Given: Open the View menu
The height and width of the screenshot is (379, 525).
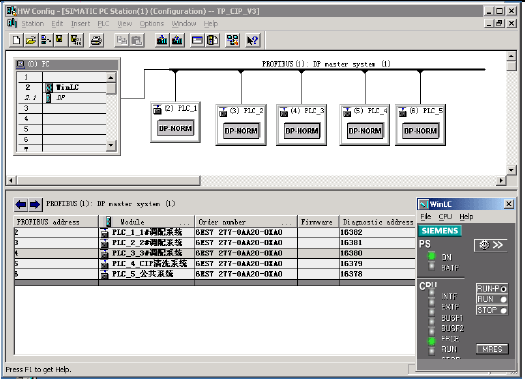Looking at the screenshot, I should point(125,23).
